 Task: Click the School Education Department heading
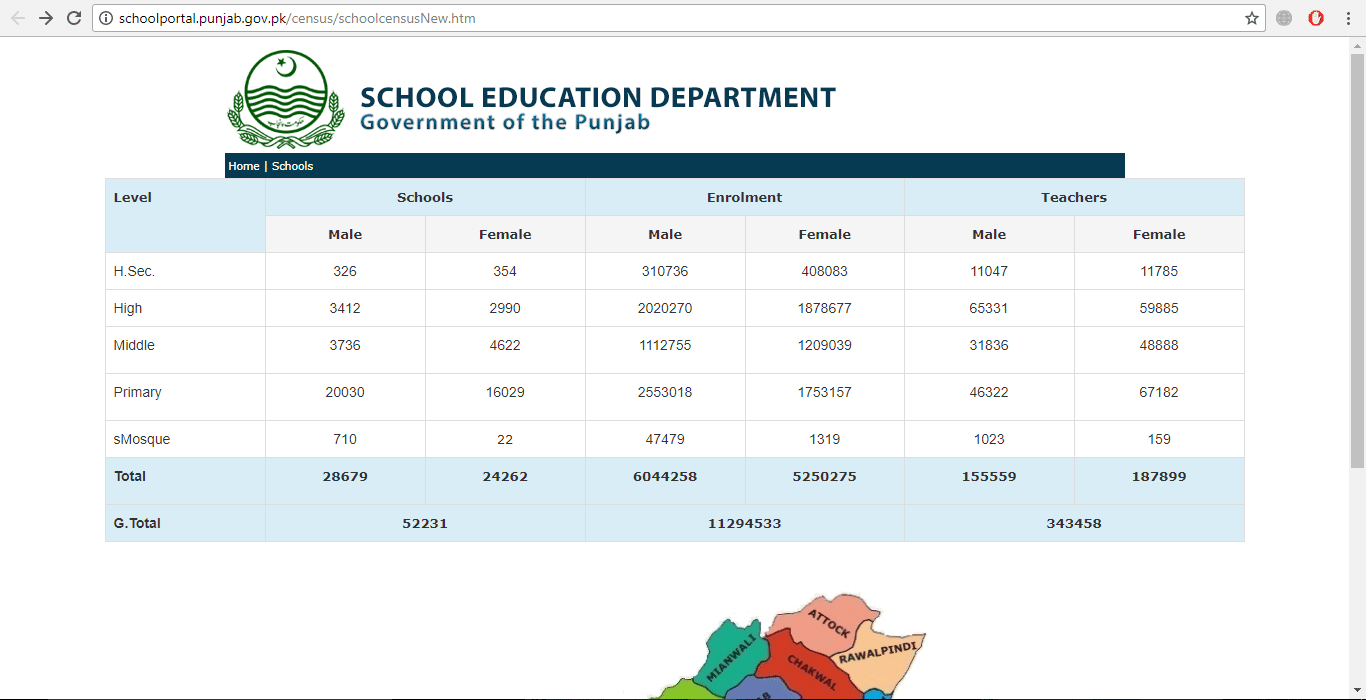pyautogui.click(x=597, y=98)
